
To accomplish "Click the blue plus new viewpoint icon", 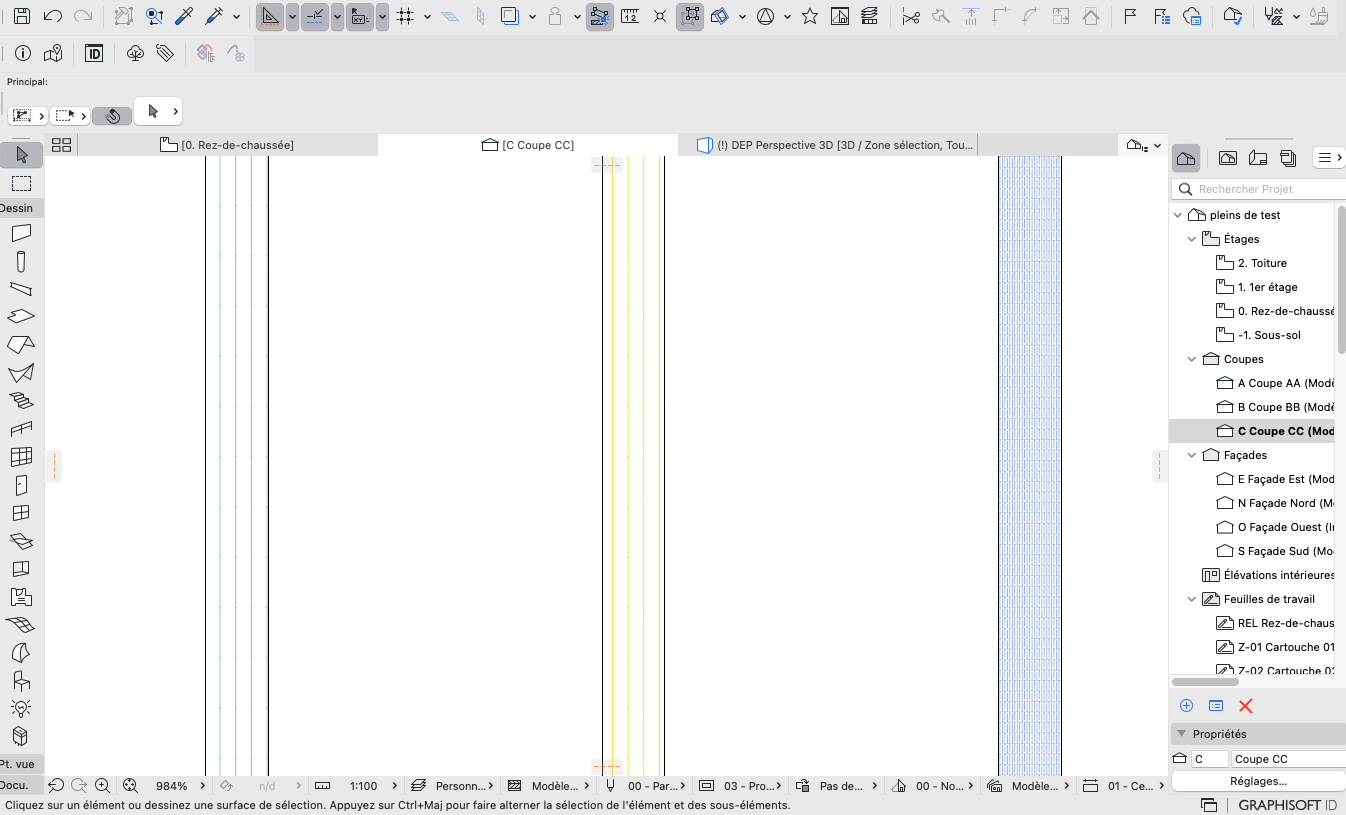I will pyautogui.click(x=1186, y=706).
